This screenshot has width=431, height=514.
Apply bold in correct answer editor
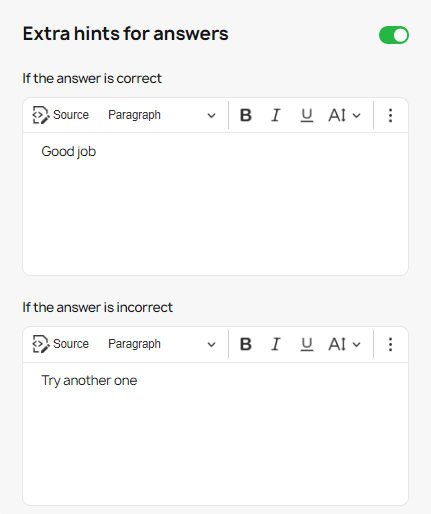click(x=246, y=115)
